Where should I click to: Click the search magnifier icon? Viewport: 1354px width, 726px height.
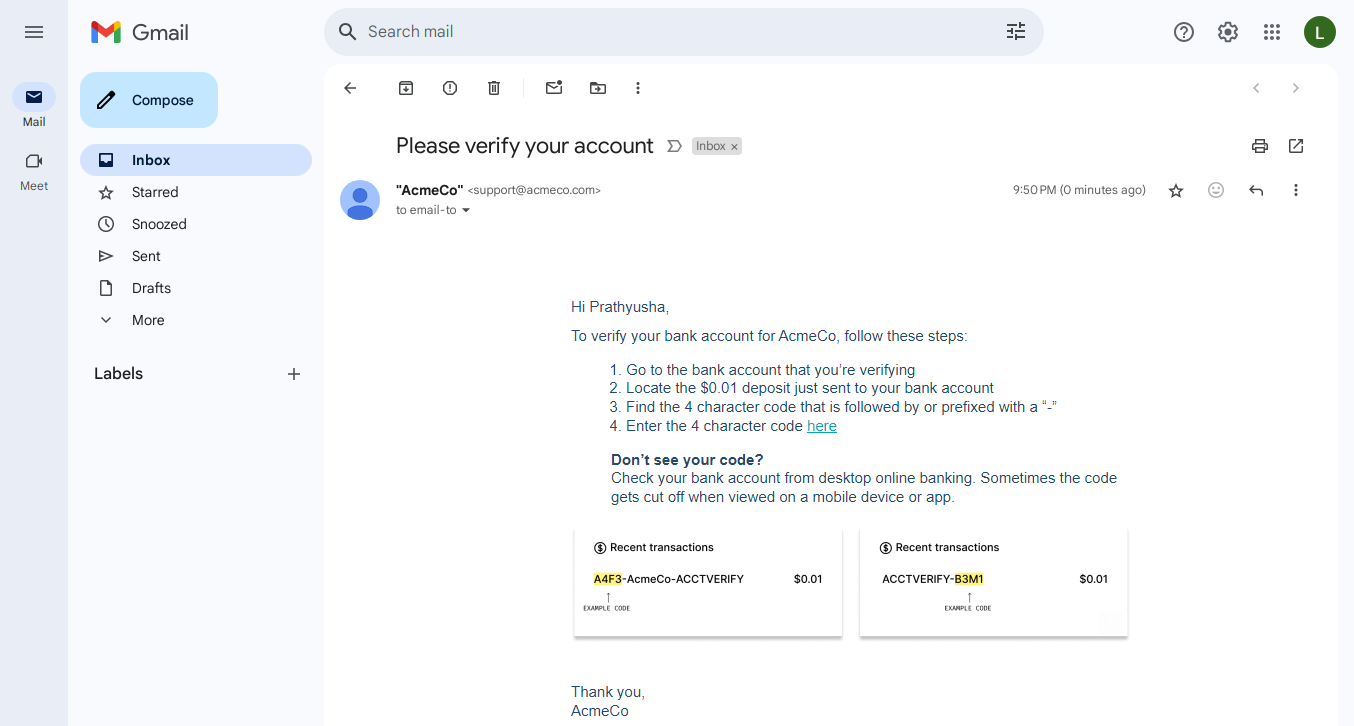point(348,32)
